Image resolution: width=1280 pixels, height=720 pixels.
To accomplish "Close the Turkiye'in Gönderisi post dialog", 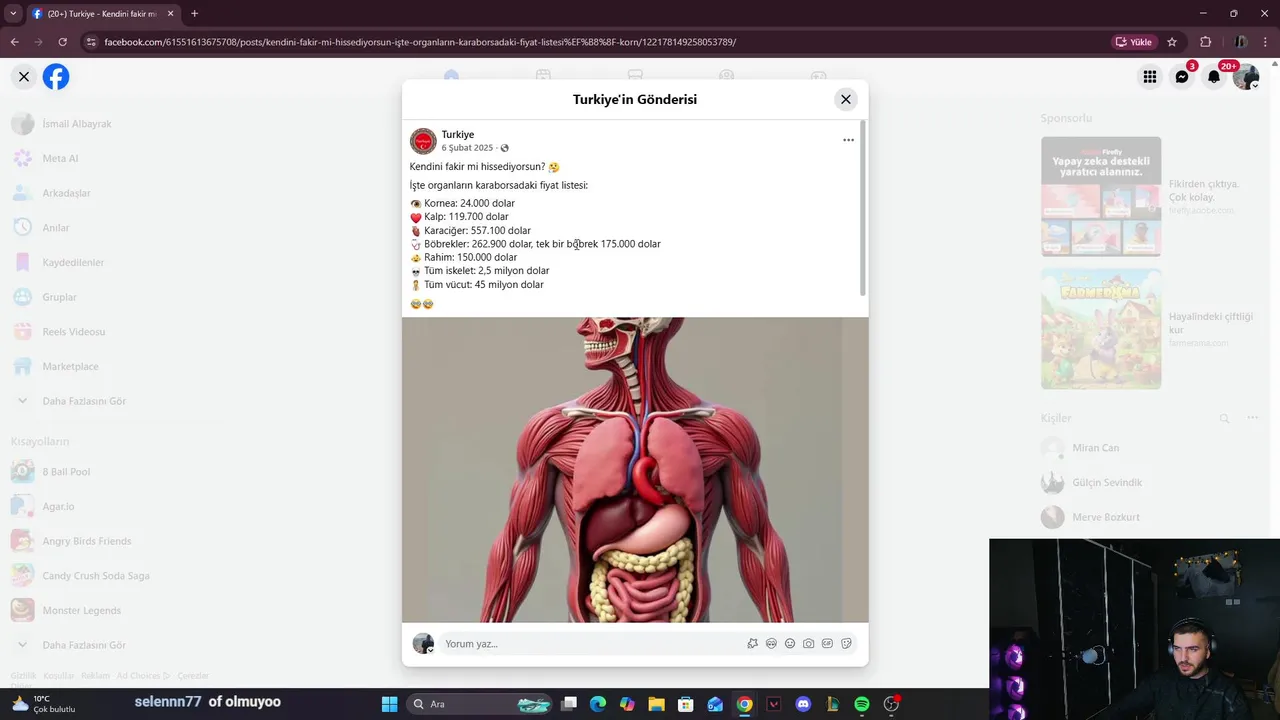I will (846, 99).
